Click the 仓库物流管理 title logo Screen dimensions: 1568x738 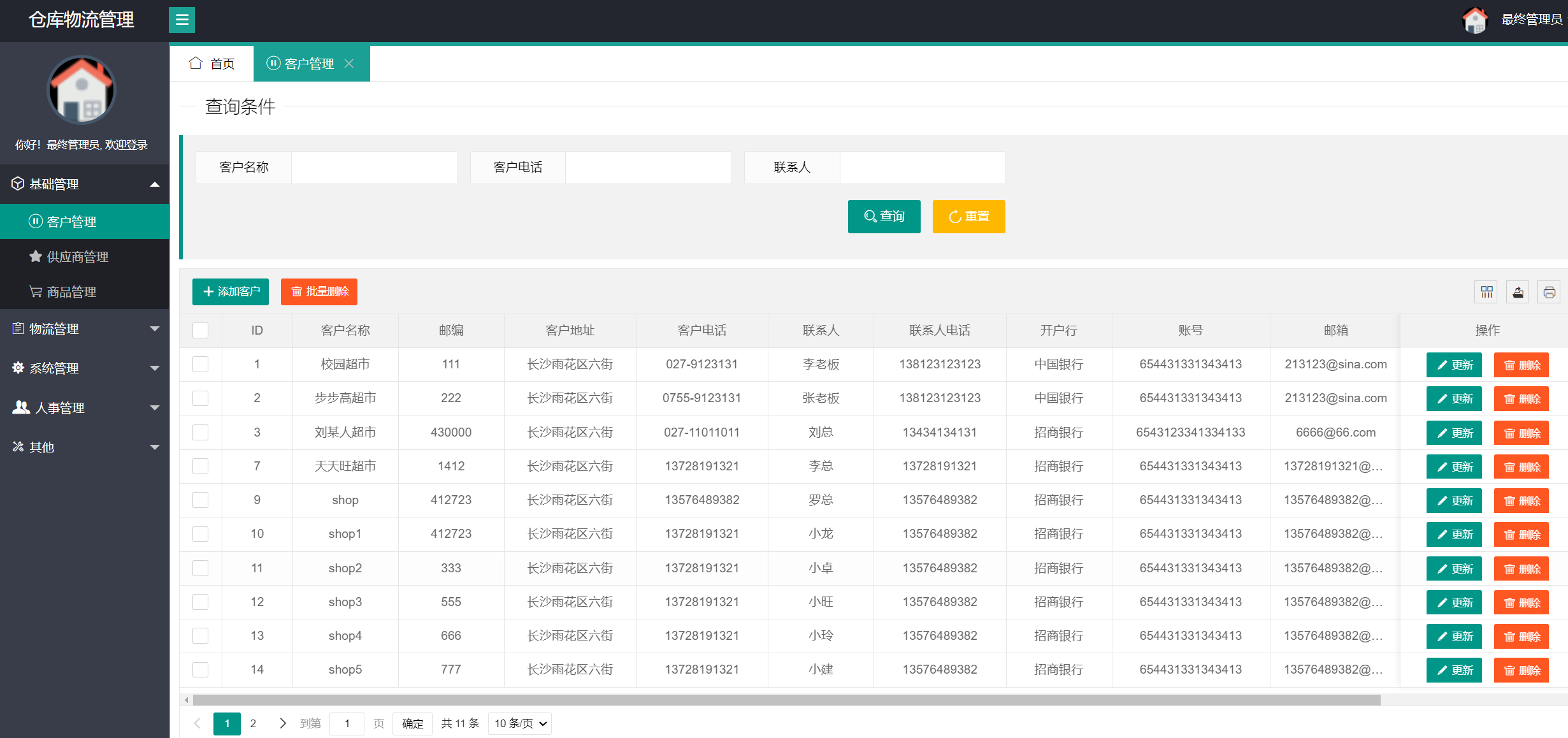point(82,20)
